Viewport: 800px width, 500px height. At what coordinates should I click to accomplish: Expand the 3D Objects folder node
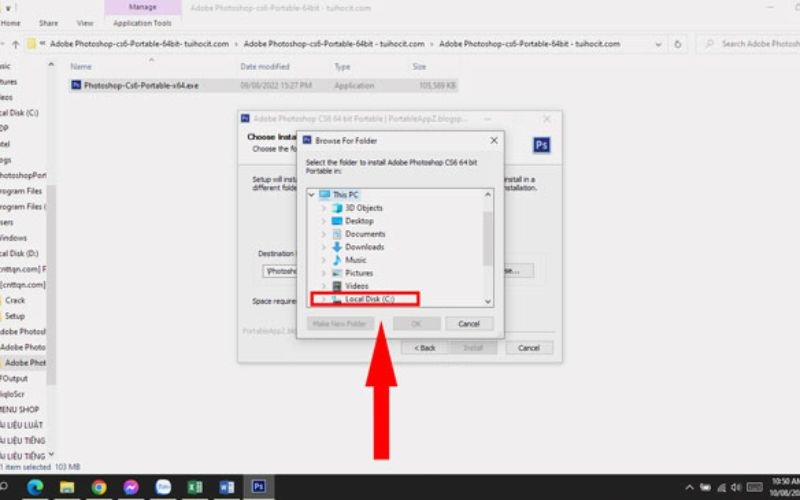click(x=323, y=208)
